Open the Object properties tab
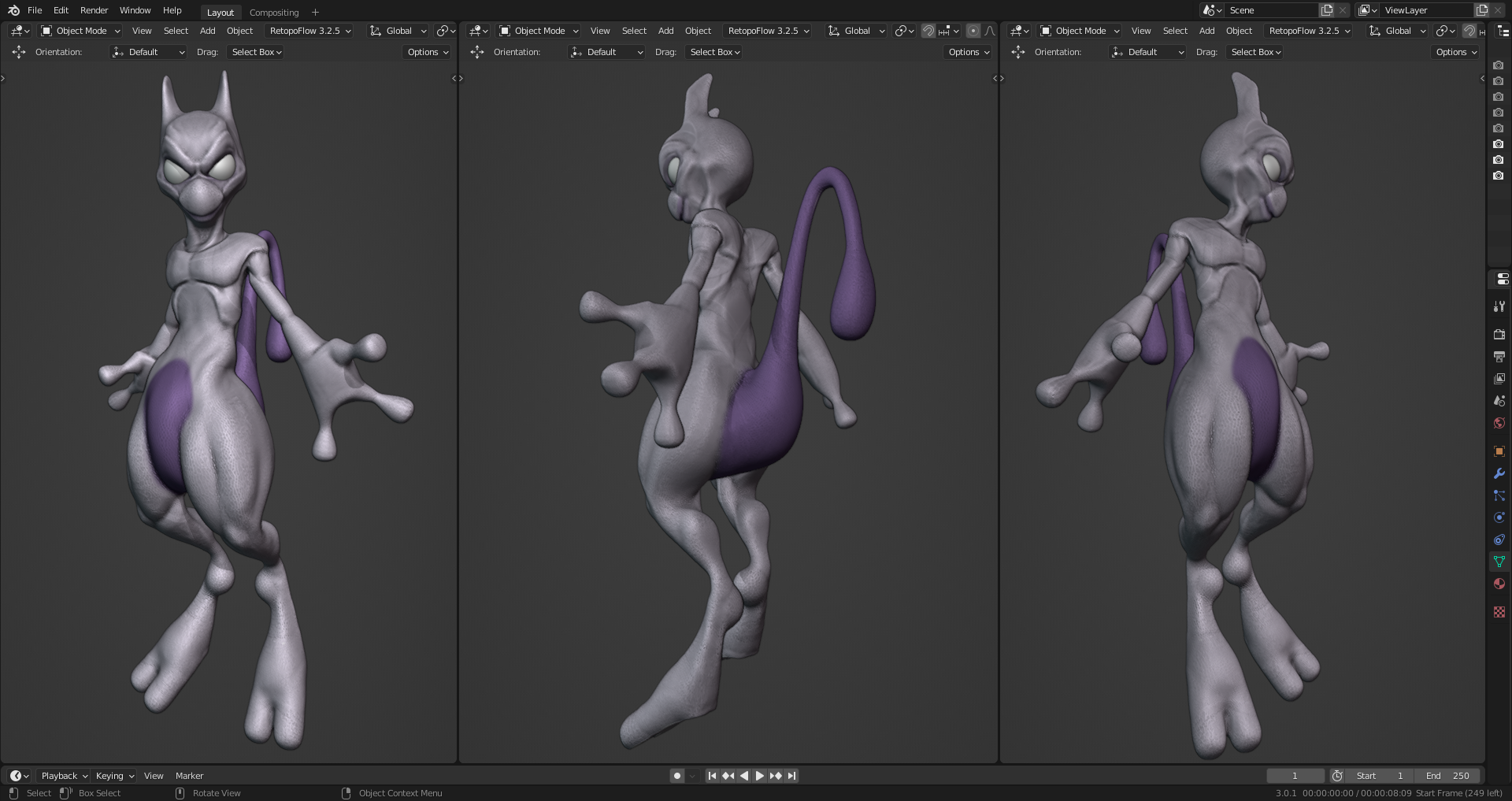 click(1499, 451)
